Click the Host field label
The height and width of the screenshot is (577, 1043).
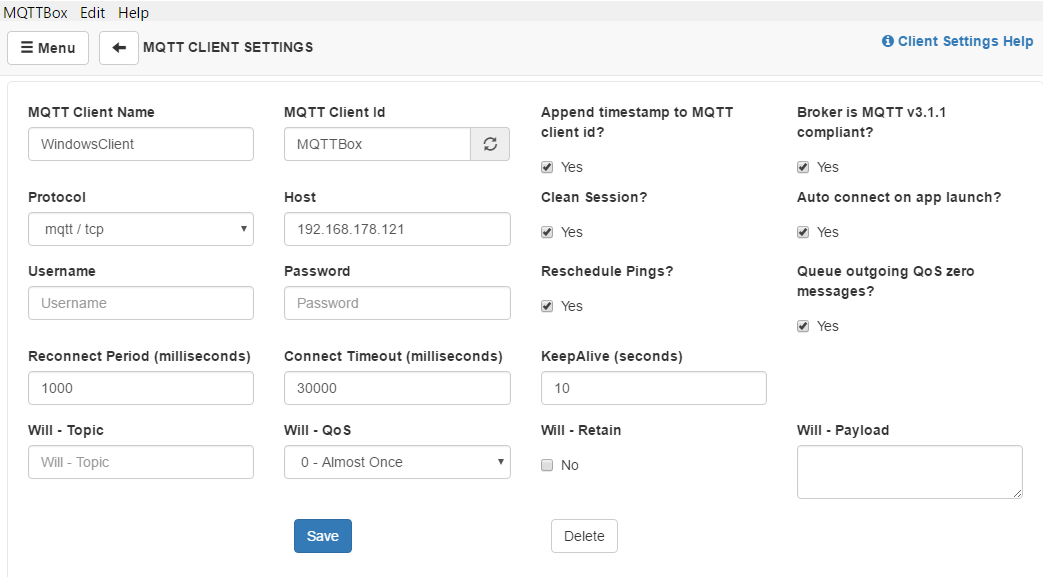[300, 197]
